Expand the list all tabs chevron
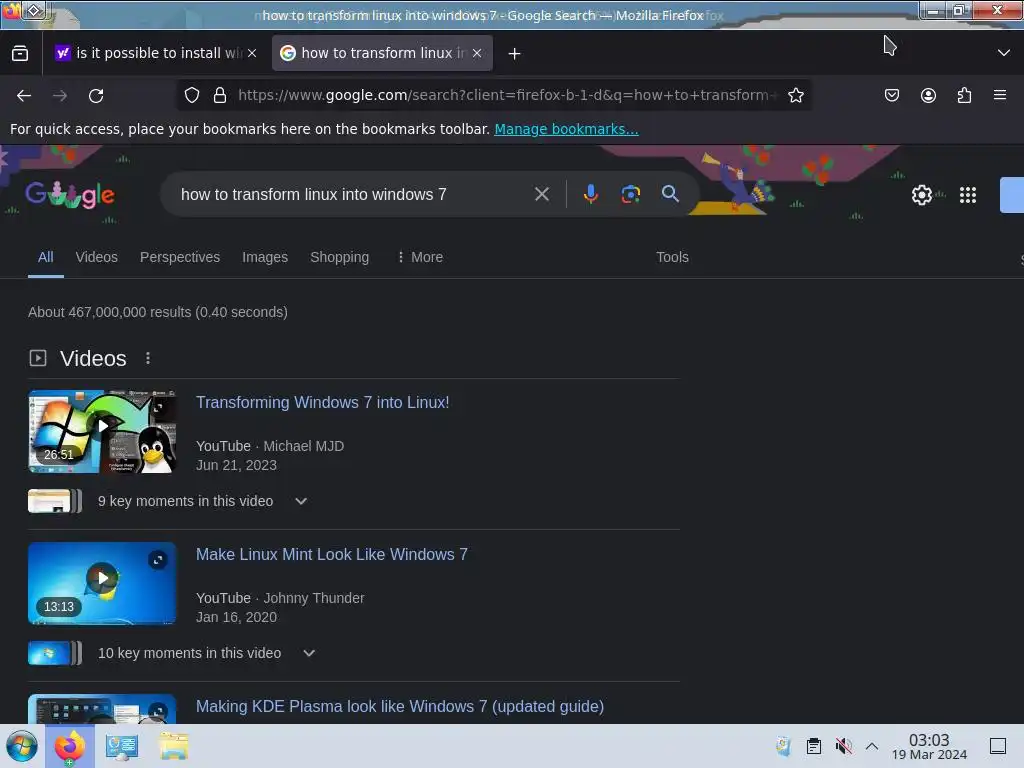The width and height of the screenshot is (1024, 768). (1004, 53)
